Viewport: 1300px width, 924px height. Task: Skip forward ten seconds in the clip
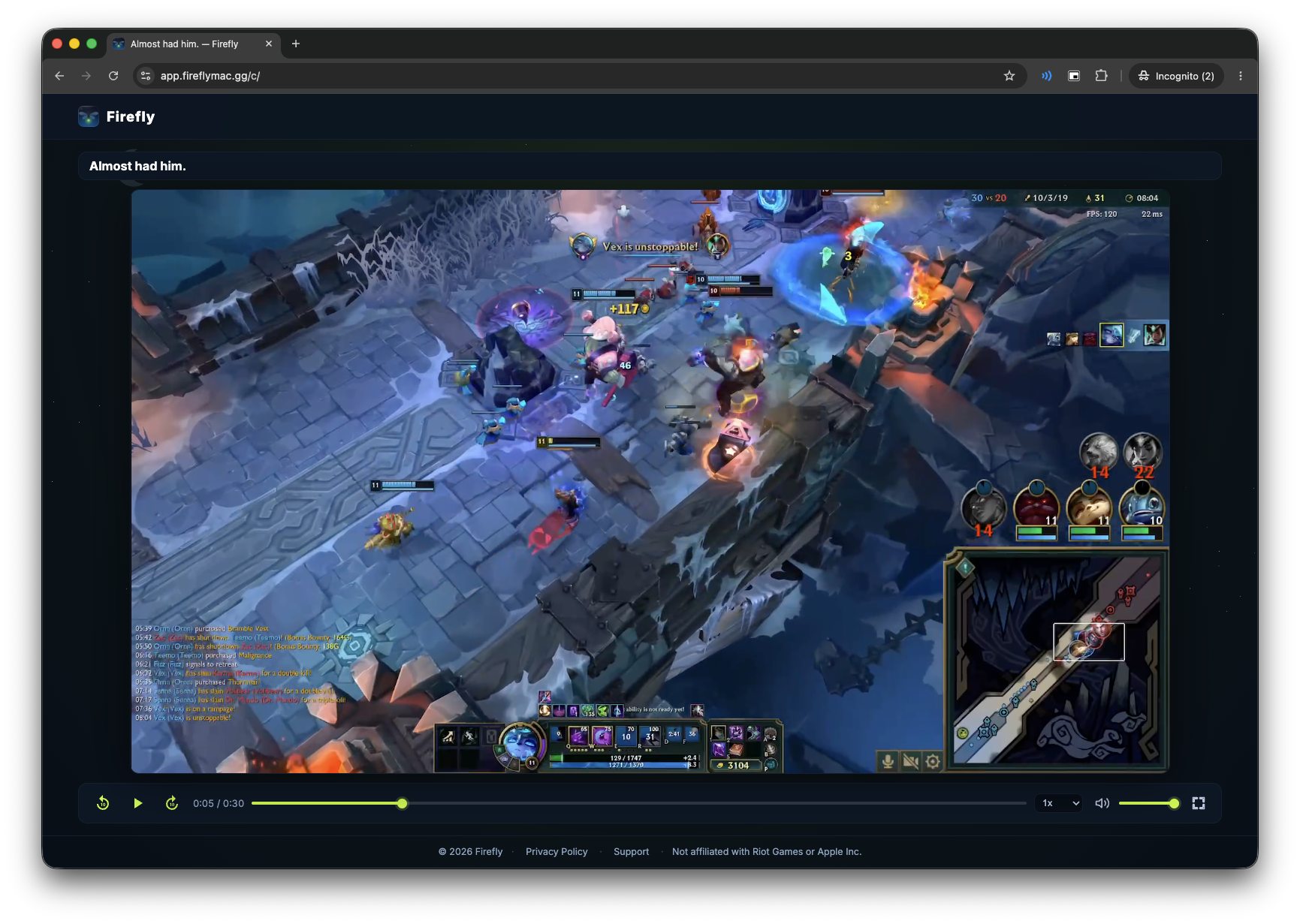(172, 803)
